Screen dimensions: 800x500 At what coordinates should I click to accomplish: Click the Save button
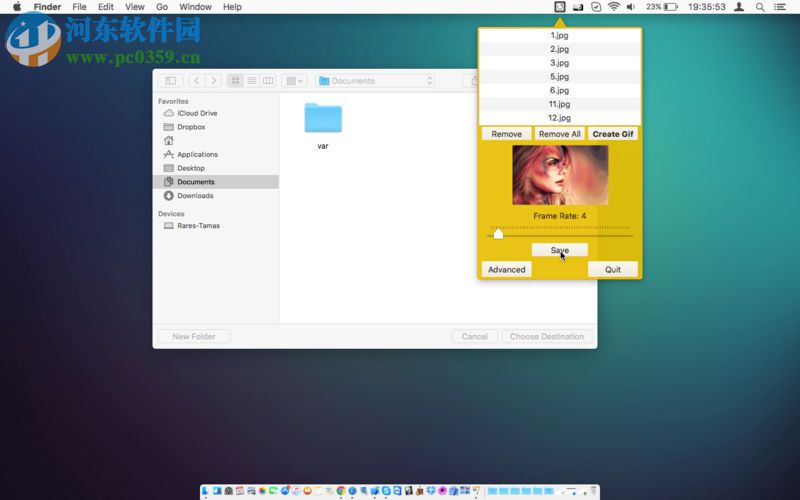click(x=560, y=250)
